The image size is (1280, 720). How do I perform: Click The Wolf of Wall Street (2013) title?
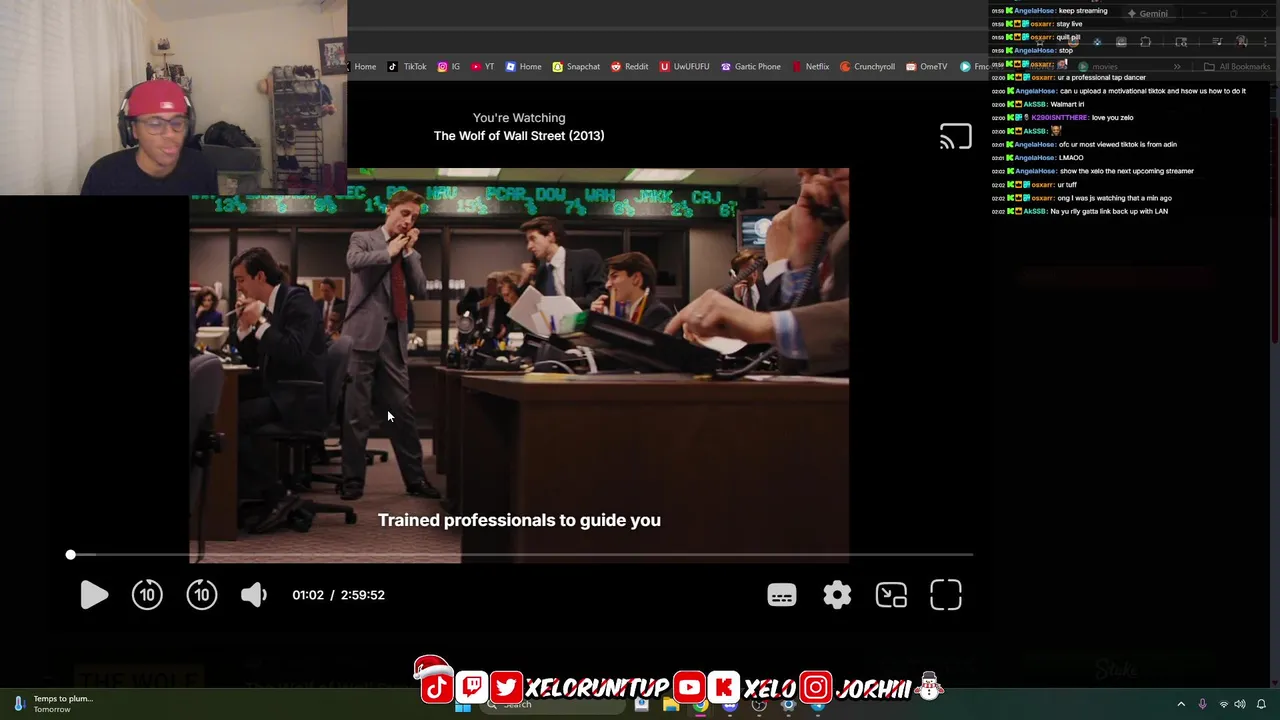pyautogui.click(x=519, y=136)
